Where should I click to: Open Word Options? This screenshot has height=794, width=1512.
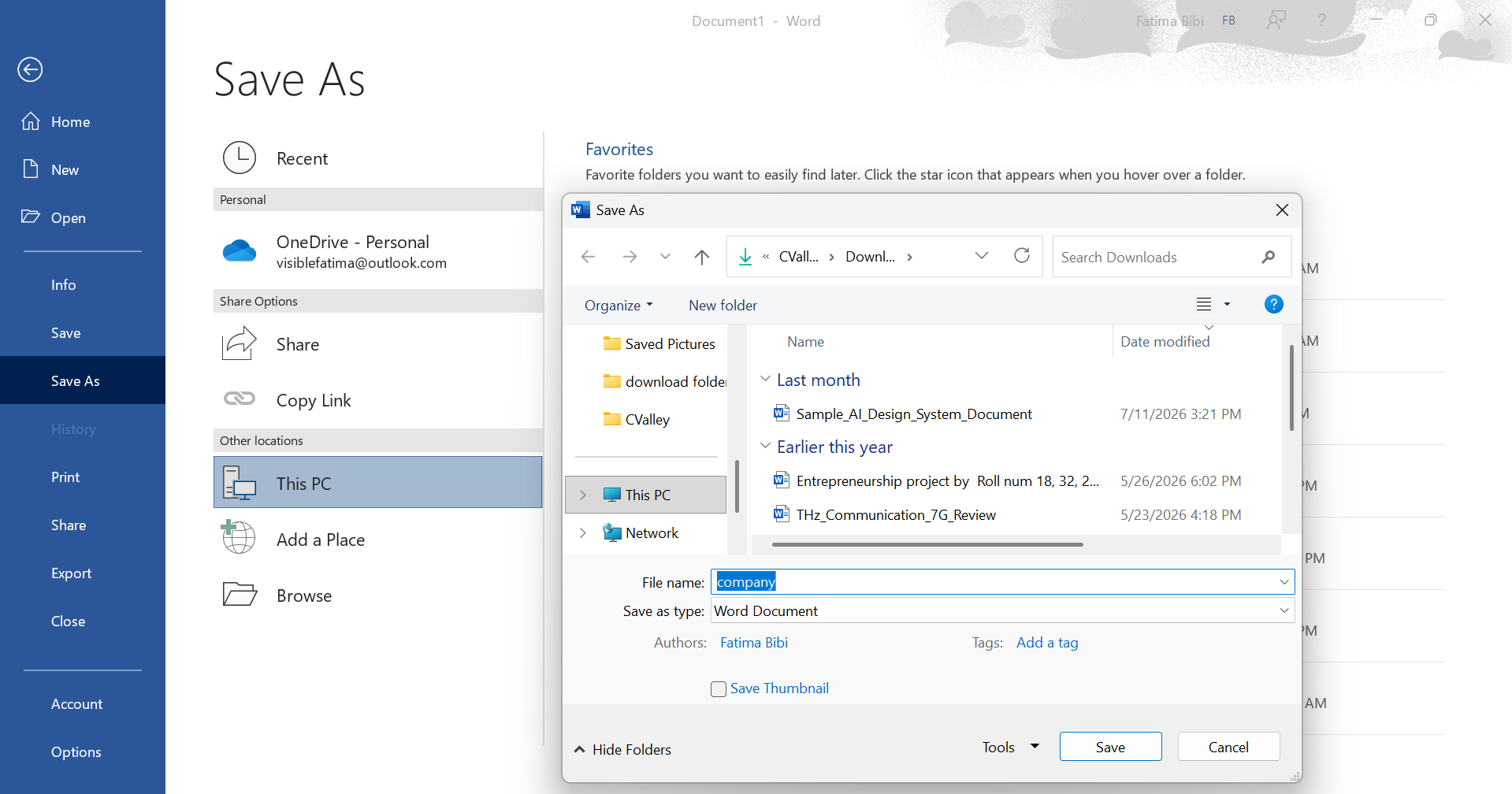[83, 751]
